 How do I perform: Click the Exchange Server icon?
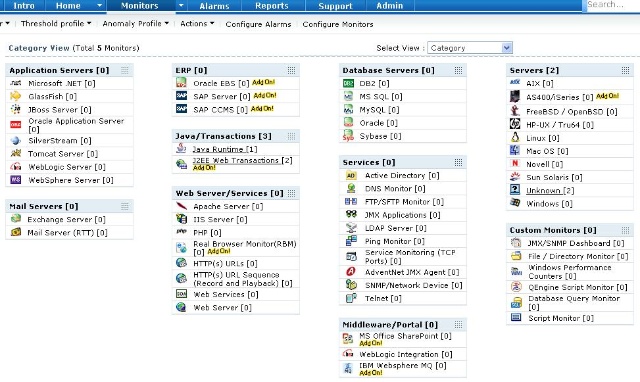(x=16, y=219)
